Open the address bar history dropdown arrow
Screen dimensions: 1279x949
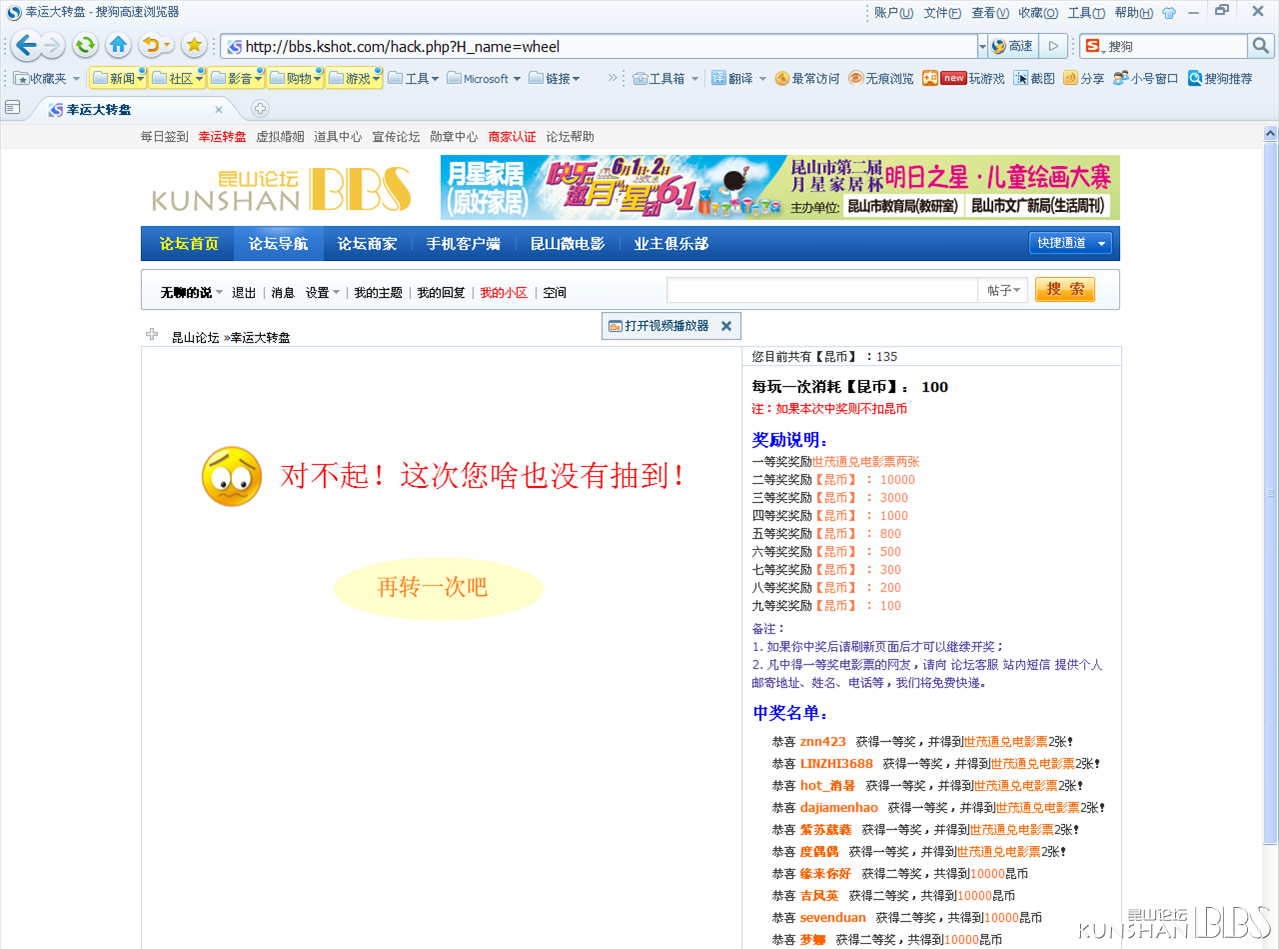click(981, 46)
